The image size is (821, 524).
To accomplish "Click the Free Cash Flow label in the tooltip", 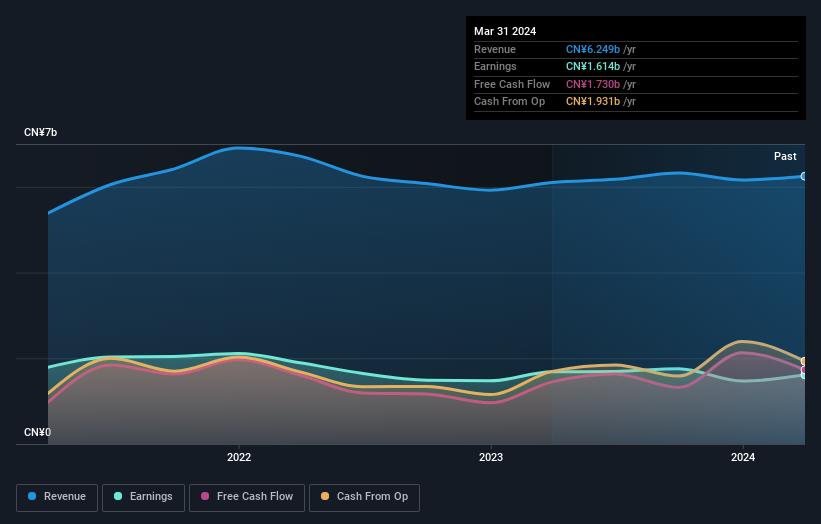I will pos(512,84).
